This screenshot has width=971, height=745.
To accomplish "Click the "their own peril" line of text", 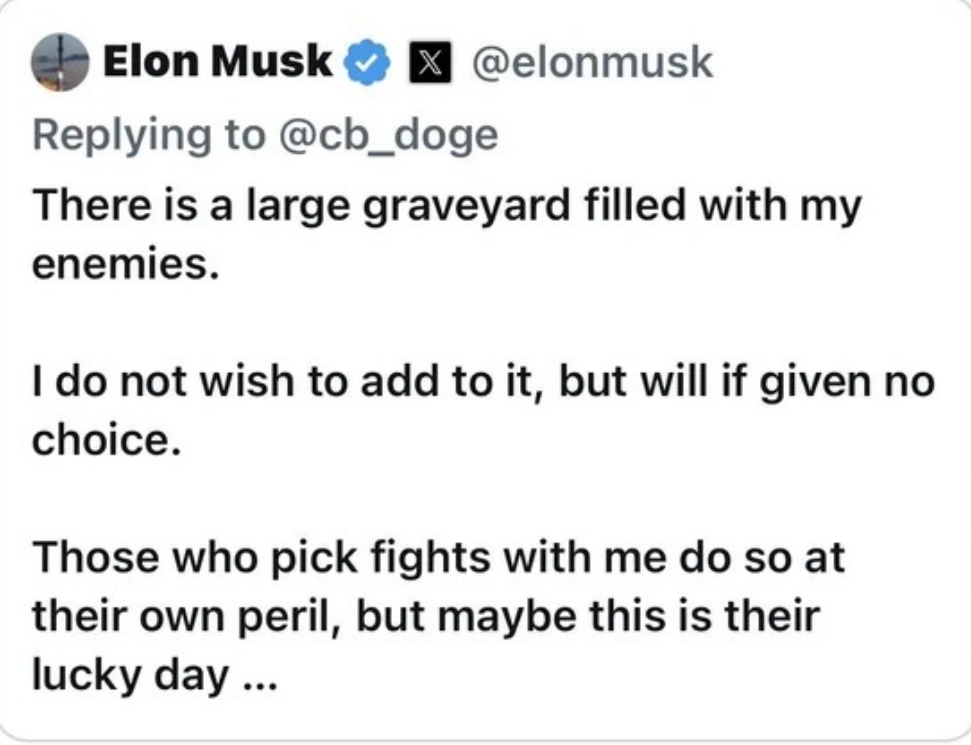I will pos(426,617).
